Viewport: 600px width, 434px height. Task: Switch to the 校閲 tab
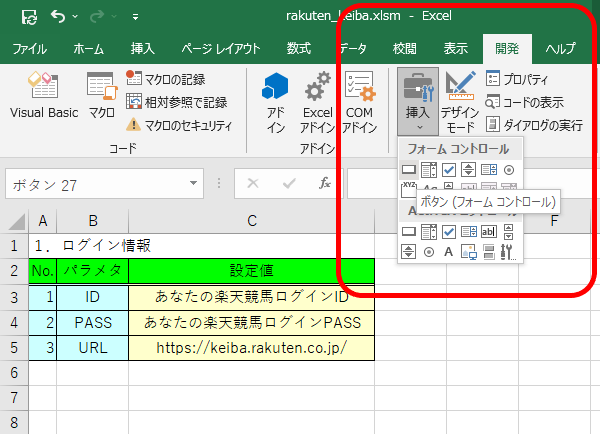pyautogui.click(x=404, y=49)
